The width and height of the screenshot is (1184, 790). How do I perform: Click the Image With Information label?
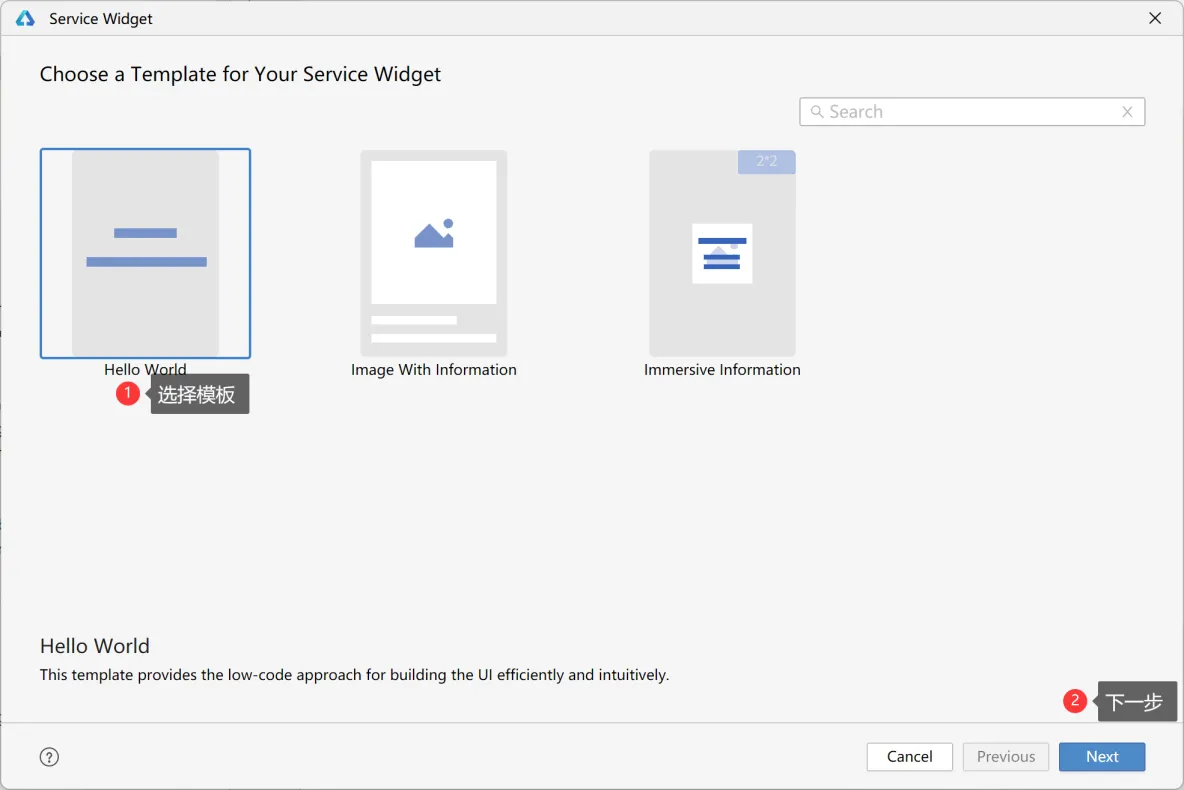click(x=433, y=369)
